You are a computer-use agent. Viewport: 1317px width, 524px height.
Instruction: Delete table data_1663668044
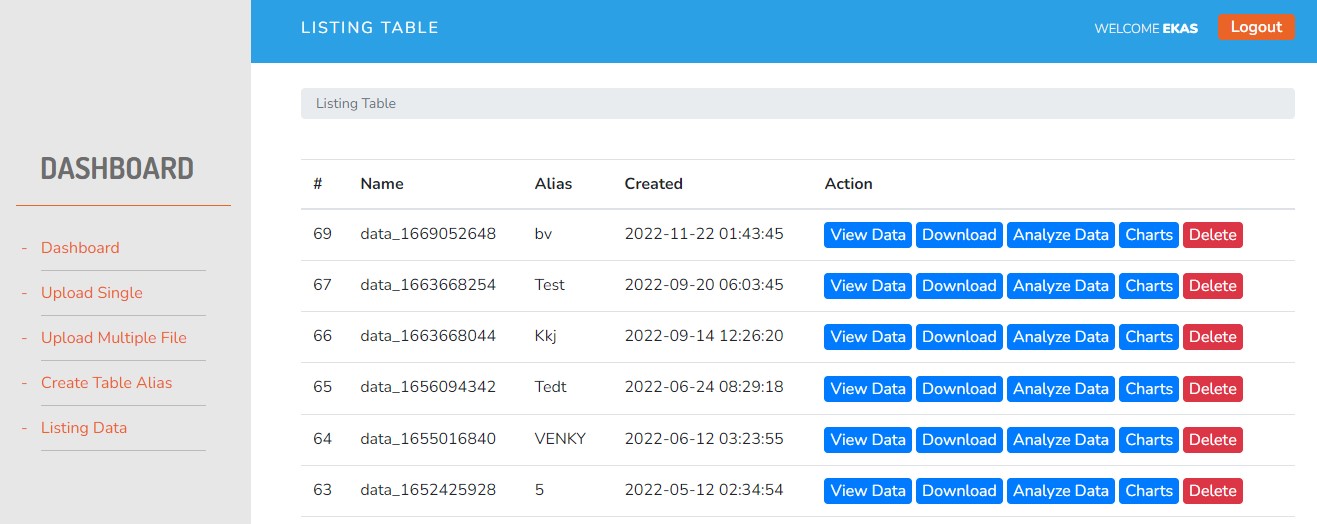point(1212,337)
